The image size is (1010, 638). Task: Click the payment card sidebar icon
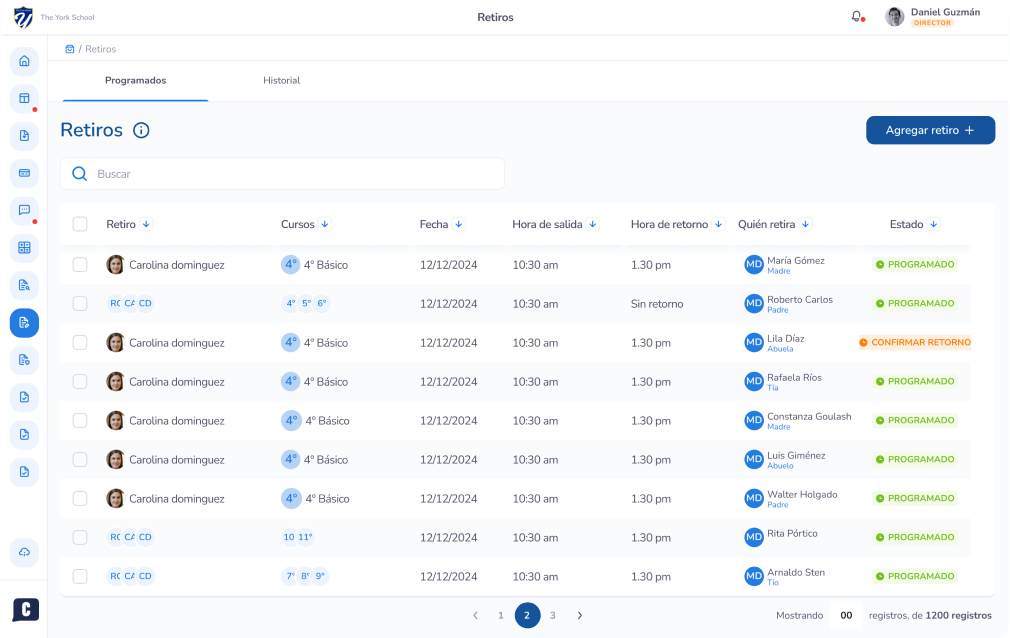click(x=24, y=173)
